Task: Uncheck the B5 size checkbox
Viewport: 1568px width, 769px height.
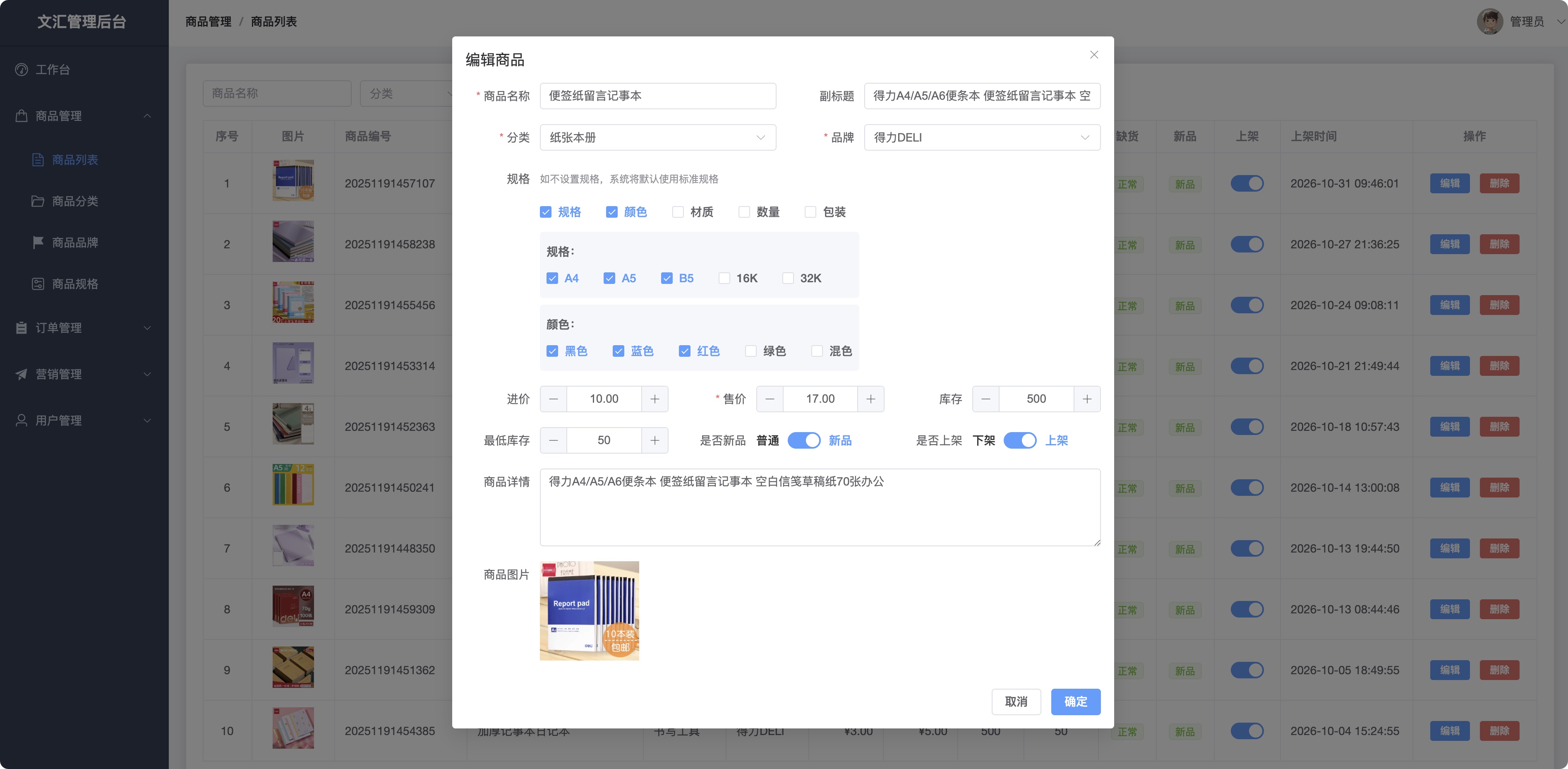Action: click(667, 278)
